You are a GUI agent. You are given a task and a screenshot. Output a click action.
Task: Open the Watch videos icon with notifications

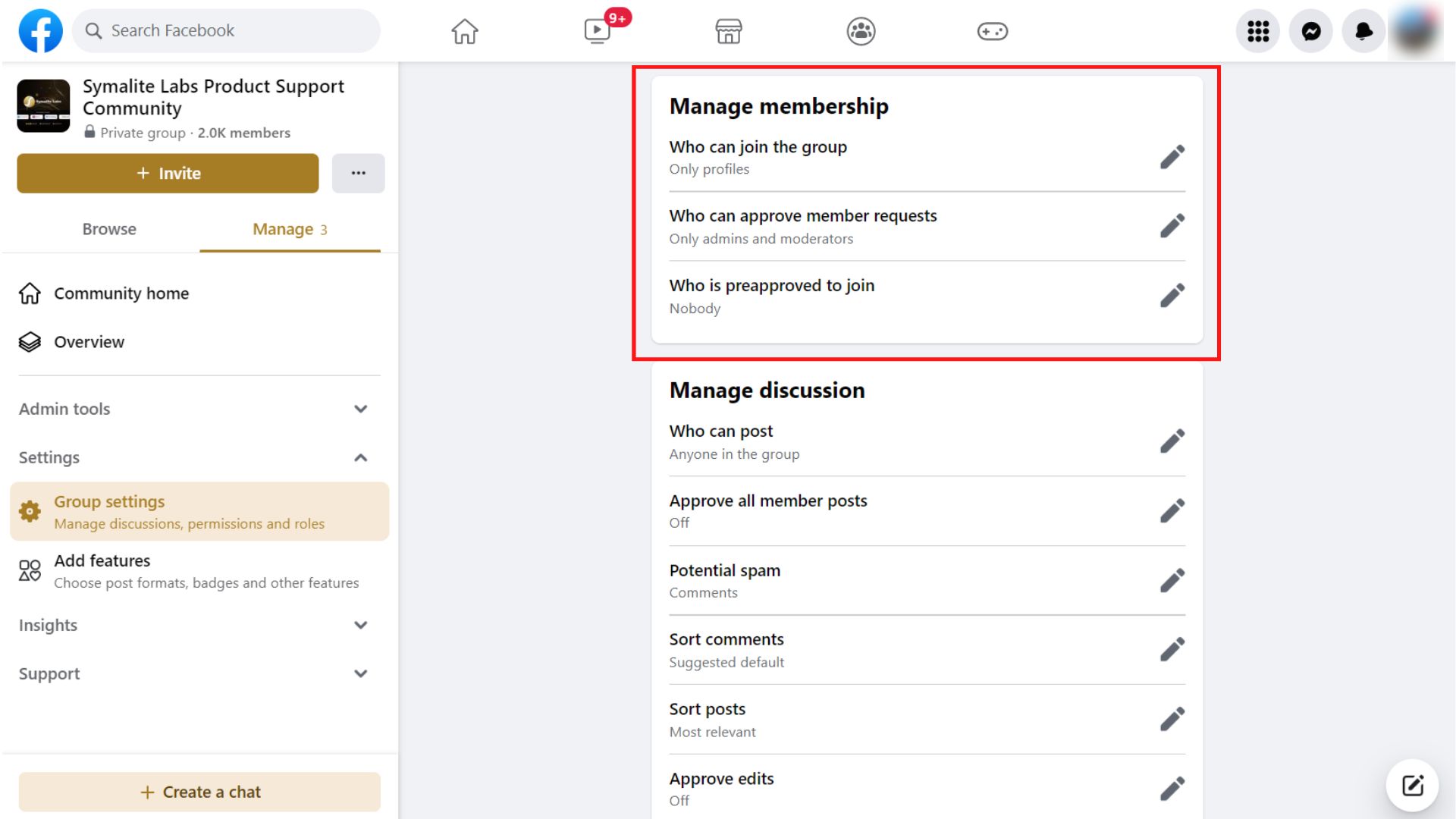coord(595,31)
